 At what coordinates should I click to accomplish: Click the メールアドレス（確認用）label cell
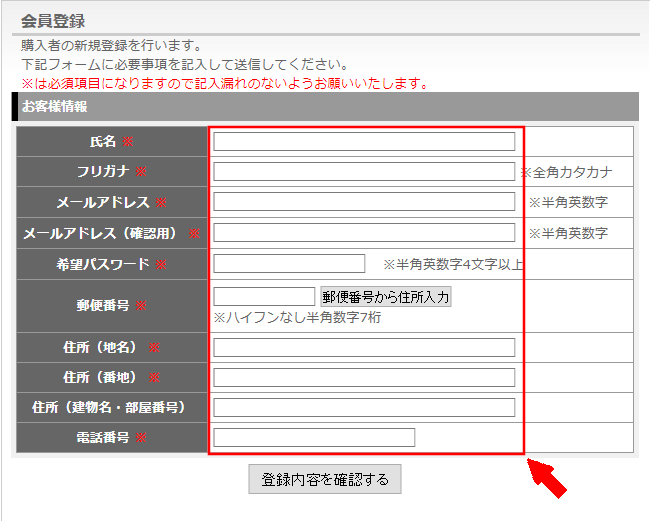[x=112, y=233]
